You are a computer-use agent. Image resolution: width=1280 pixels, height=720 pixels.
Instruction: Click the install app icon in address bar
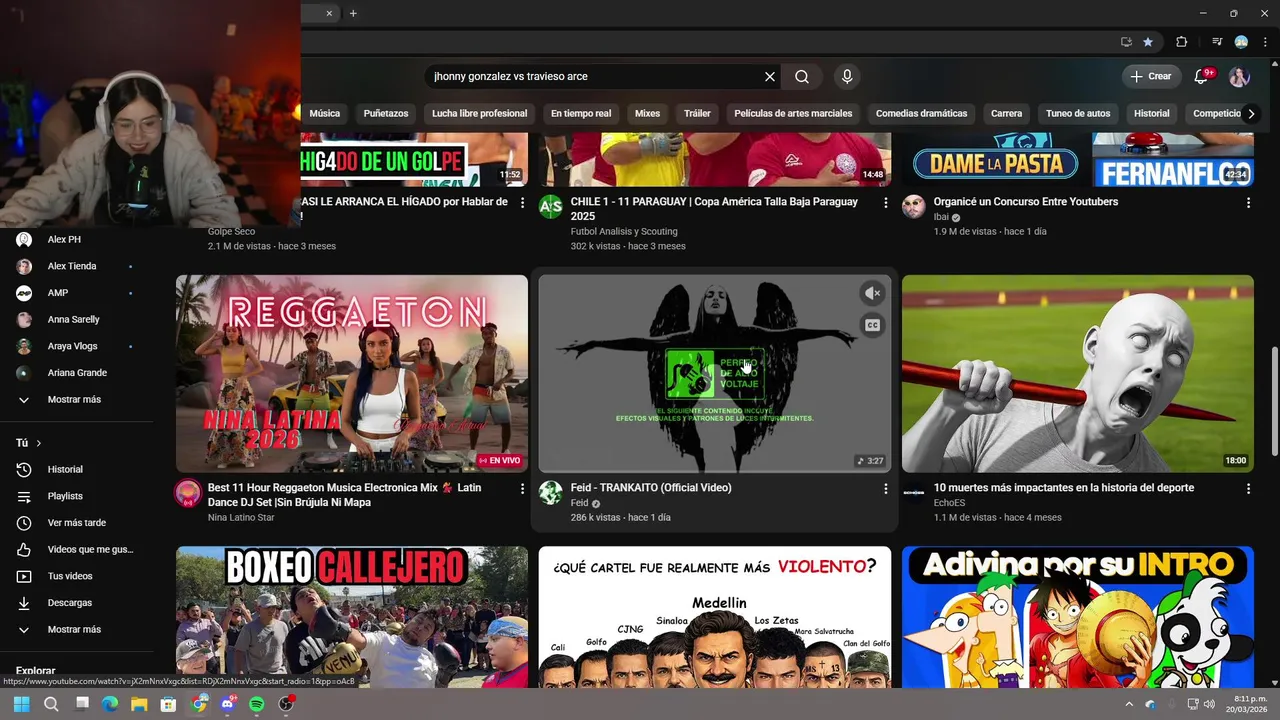[x=1126, y=42]
